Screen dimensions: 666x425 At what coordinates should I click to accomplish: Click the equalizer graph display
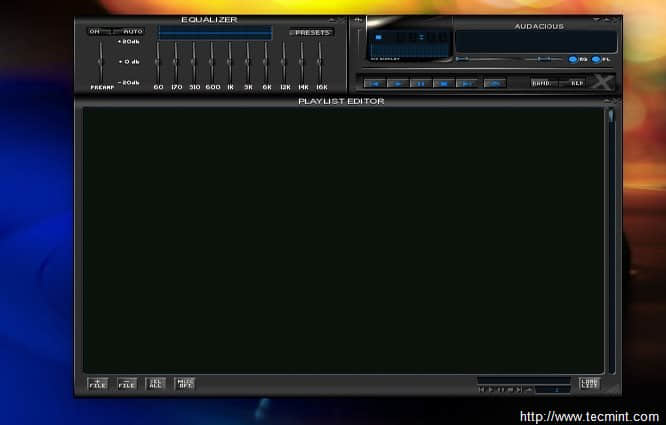214,33
